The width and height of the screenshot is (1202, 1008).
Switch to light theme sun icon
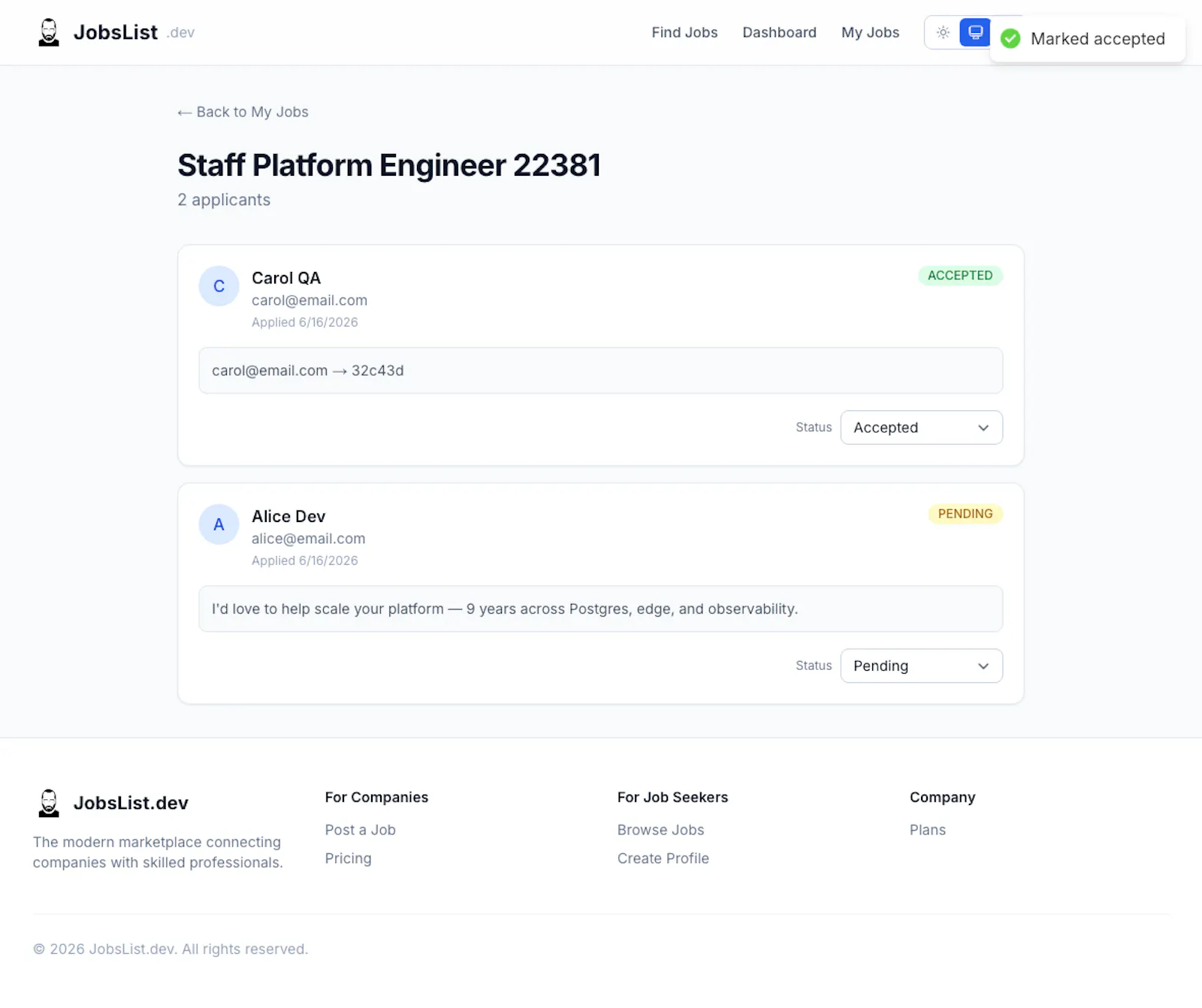click(x=943, y=32)
